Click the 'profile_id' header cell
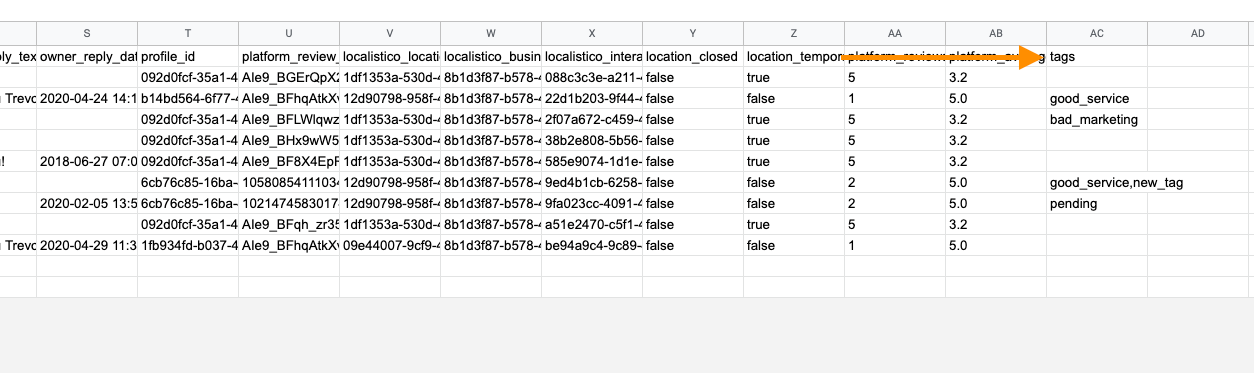This screenshot has width=1254, height=373. (x=188, y=57)
